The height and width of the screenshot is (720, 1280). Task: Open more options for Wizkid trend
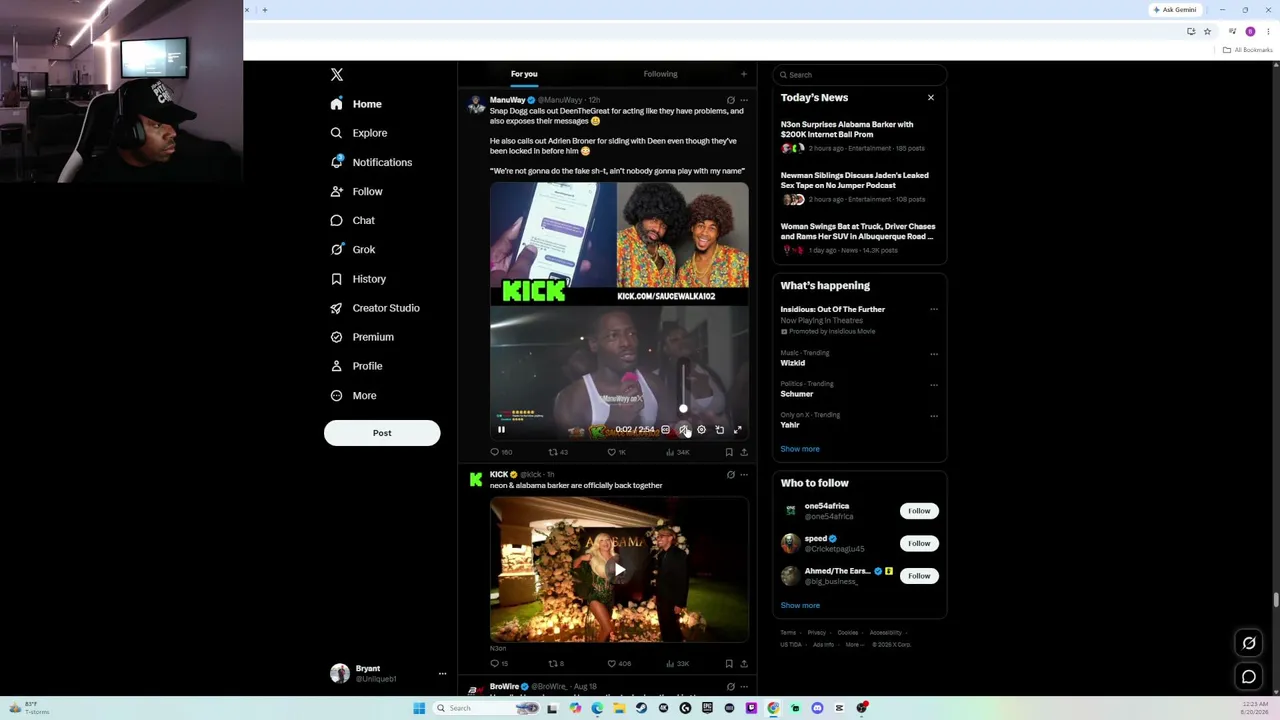(934, 354)
